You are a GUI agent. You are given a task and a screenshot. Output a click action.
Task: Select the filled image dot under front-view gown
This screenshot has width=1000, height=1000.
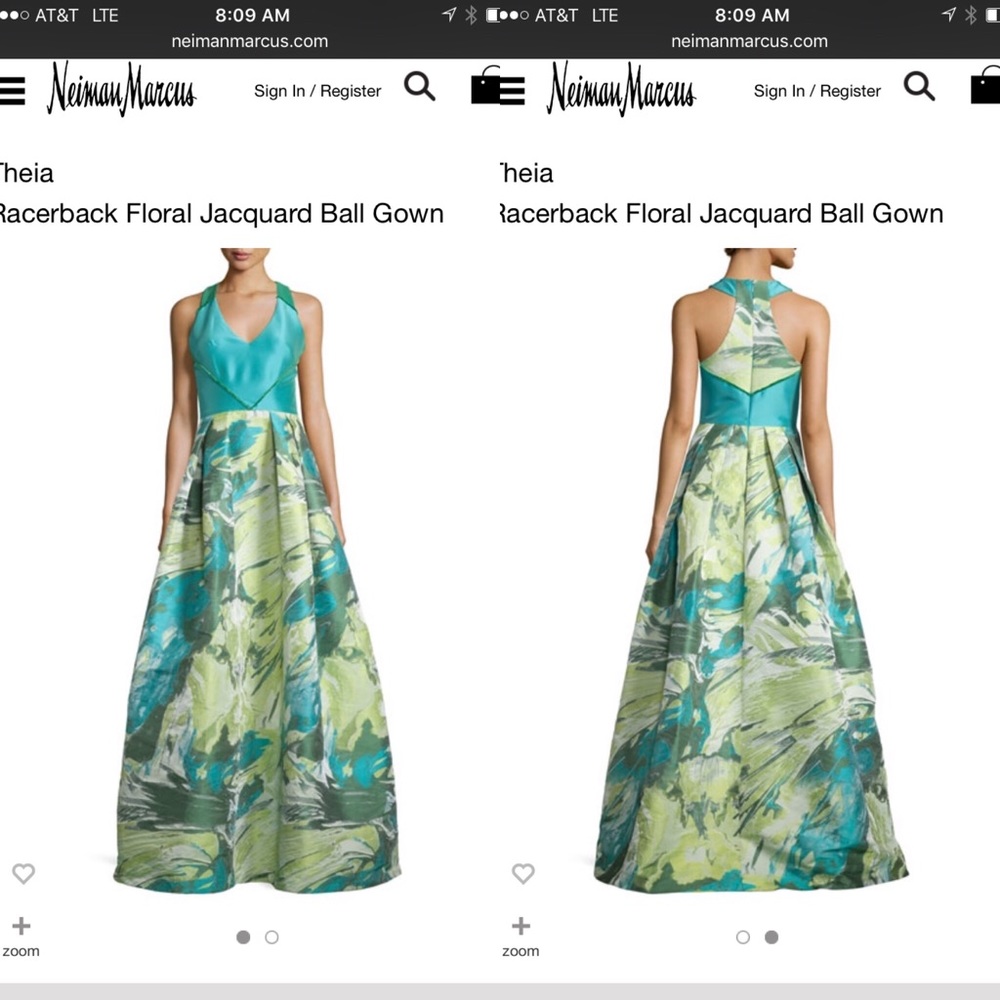(x=243, y=937)
